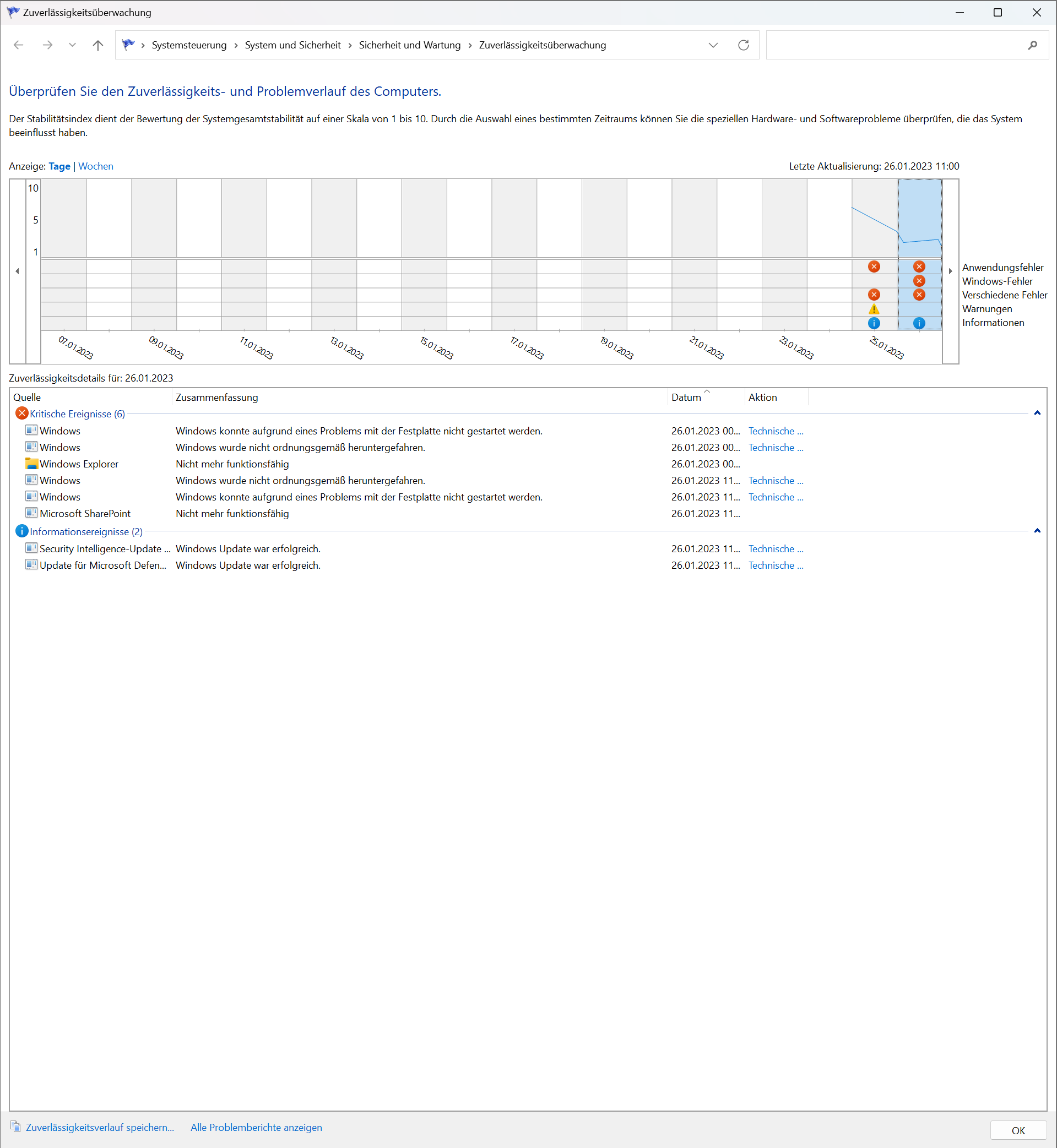Select the 07.01.2023 column in the chart
The image size is (1057, 1148).
point(64,254)
